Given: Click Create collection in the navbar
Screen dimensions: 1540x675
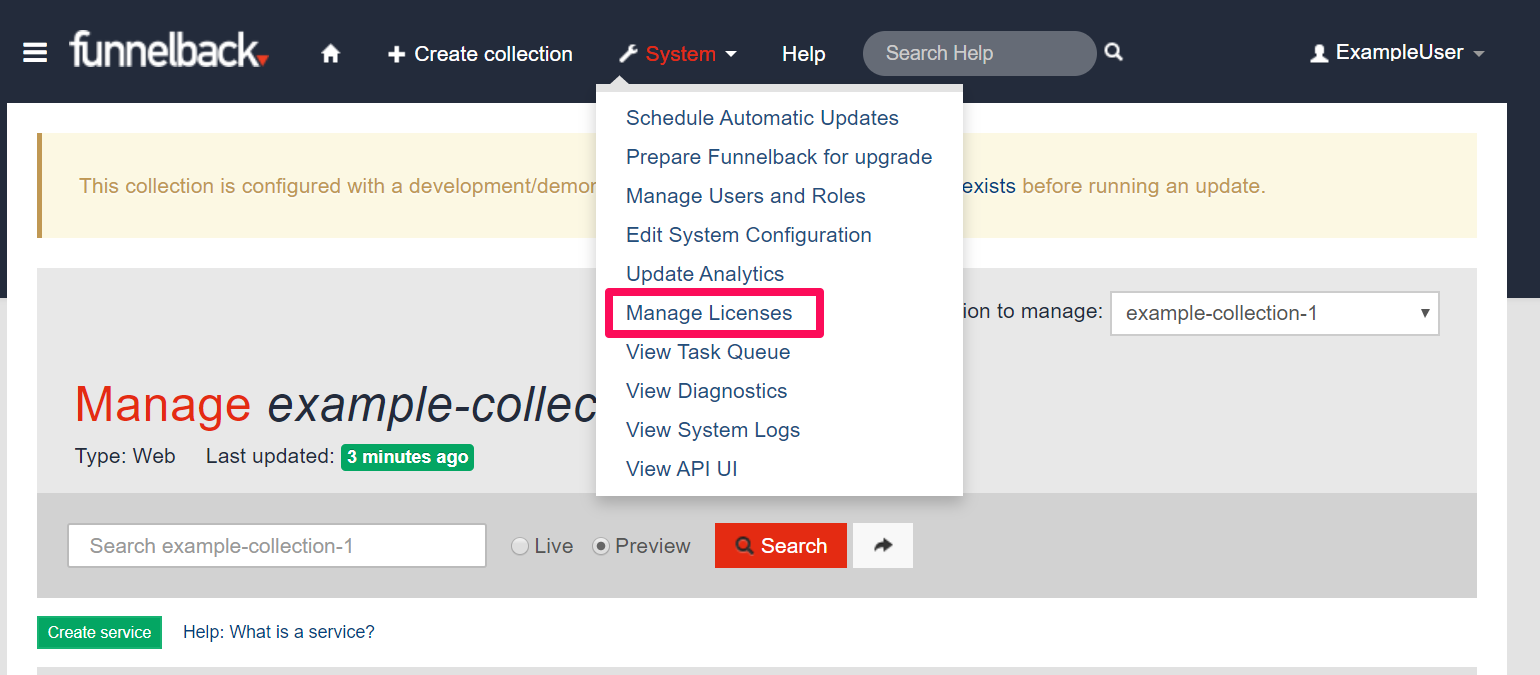Looking at the screenshot, I should point(480,54).
